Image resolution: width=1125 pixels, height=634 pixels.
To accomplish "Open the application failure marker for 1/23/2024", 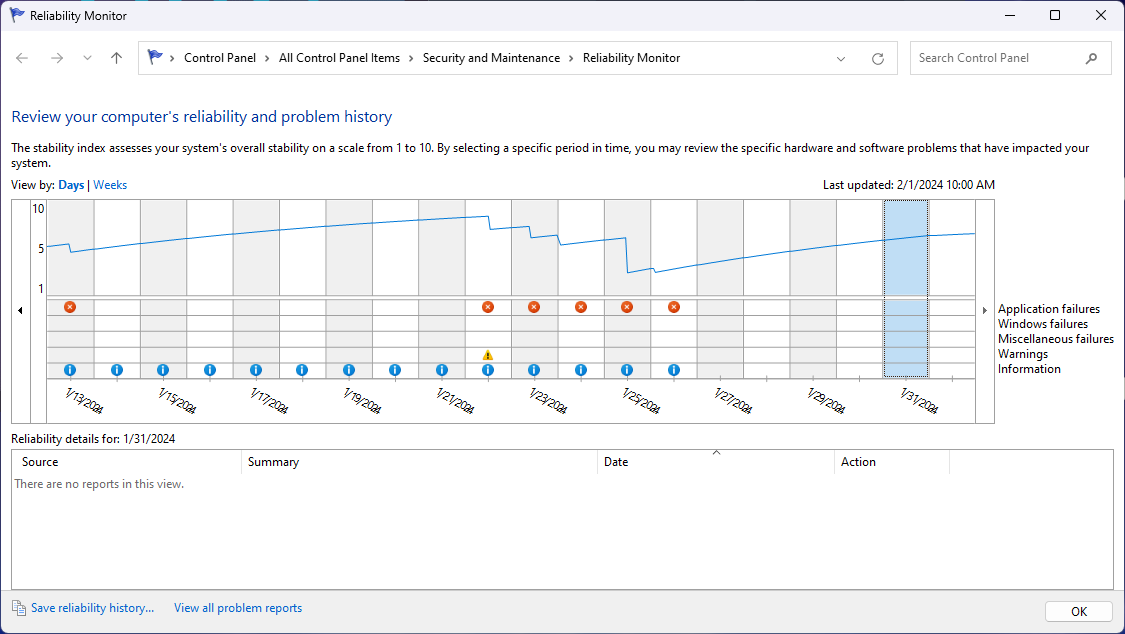I will [534, 307].
